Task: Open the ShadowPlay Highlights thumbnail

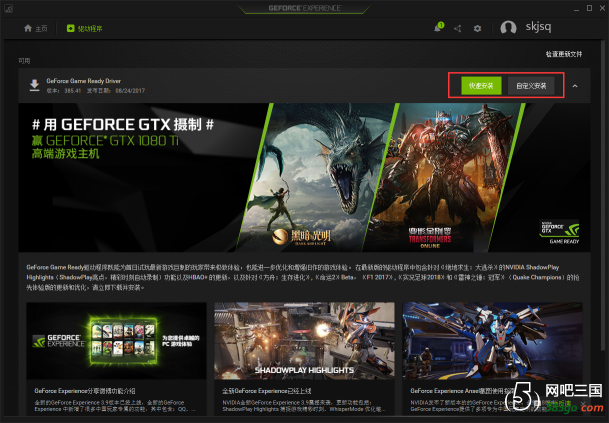Action: click(x=304, y=341)
